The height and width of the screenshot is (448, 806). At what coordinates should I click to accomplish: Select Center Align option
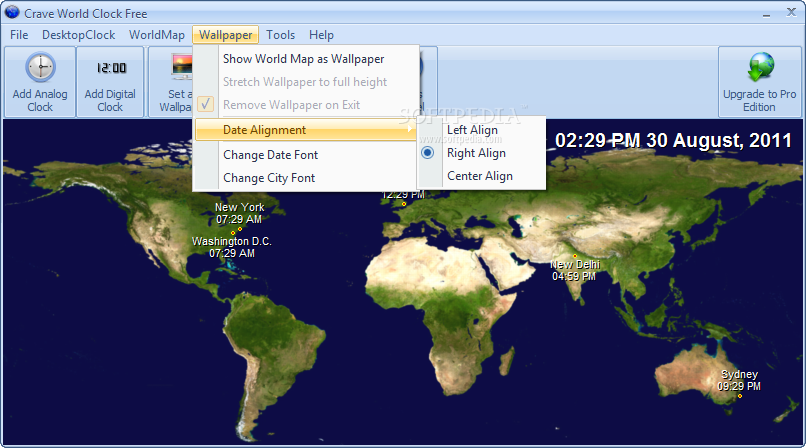[482, 176]
